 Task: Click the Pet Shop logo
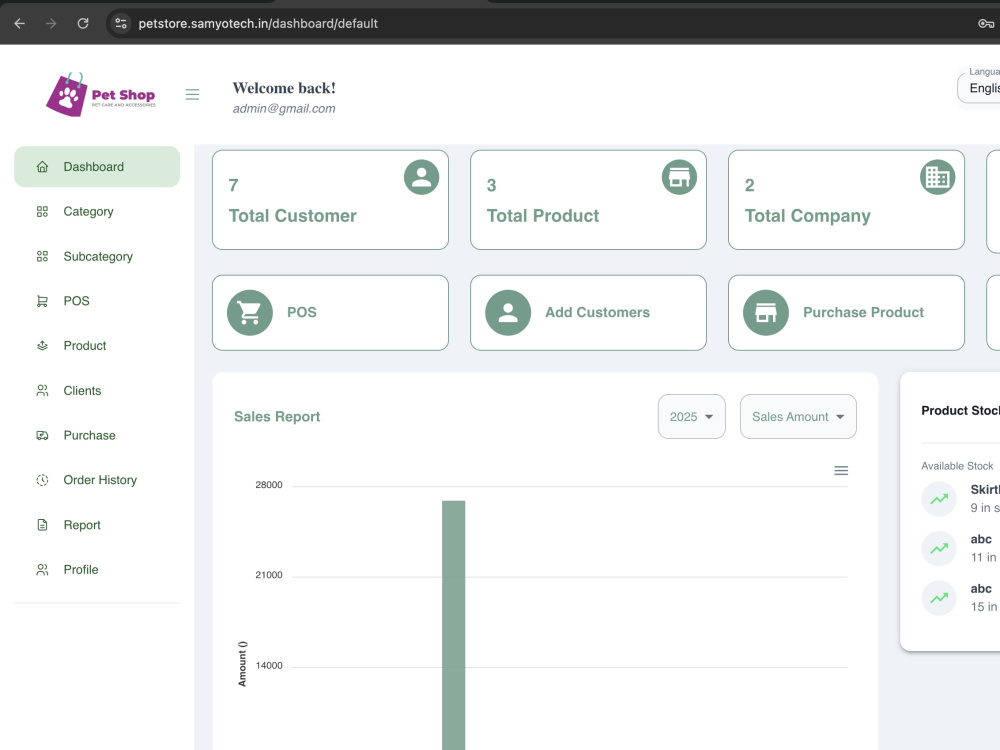101,94
